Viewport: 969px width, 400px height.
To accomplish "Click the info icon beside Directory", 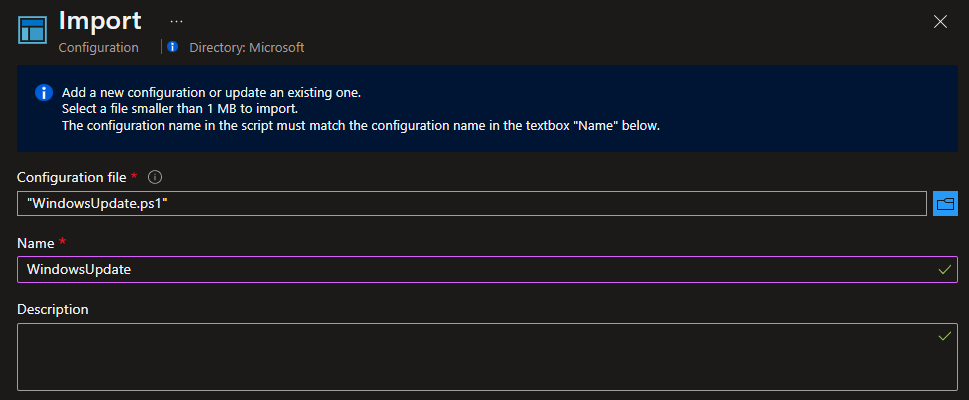I will click(x=173, y=47).
